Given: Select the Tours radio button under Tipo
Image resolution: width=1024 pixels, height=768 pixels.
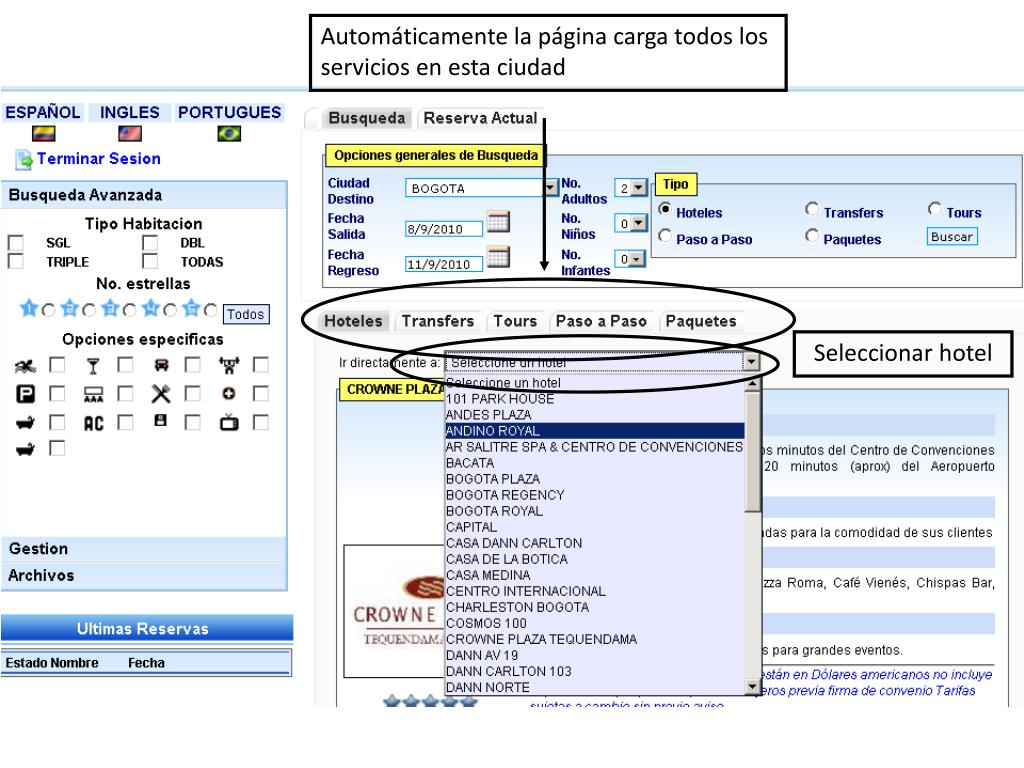Looking at the screenshot, I should (x=935, y=209).
